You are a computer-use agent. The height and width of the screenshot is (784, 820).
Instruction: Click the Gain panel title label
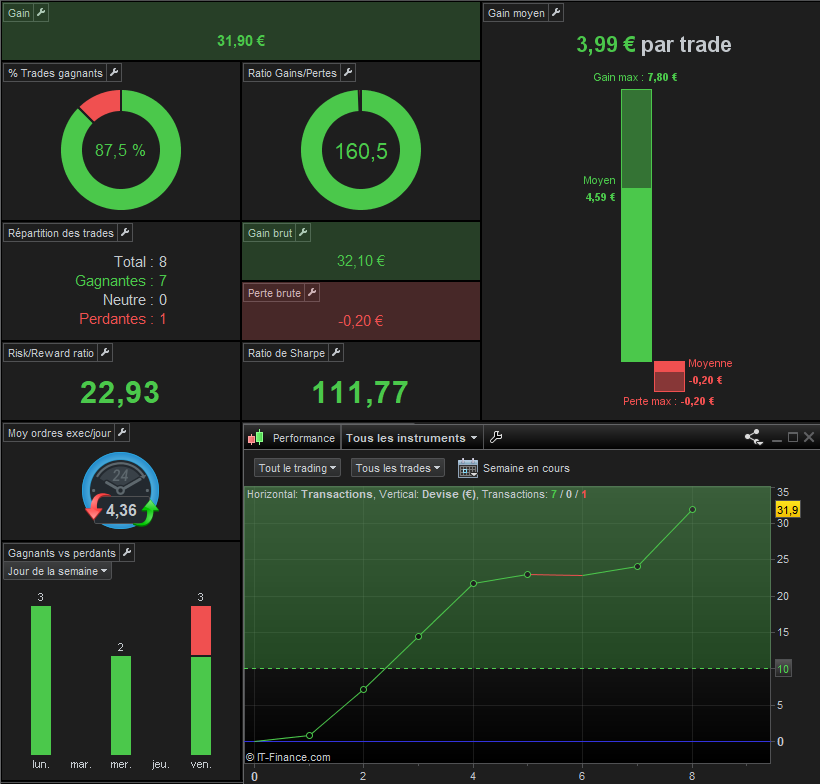(19, 13)
